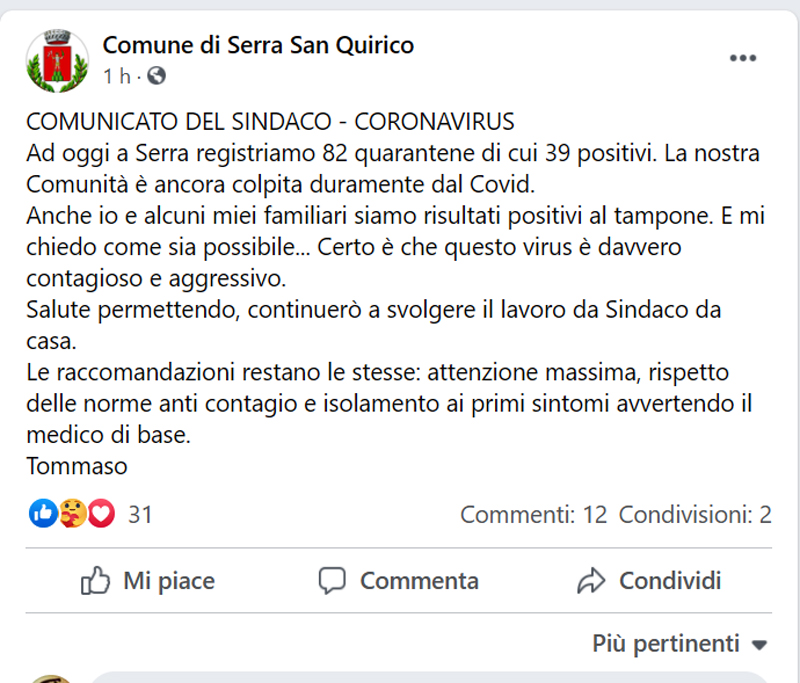Open the Comune di Serra San Quirico page name
This screenshot has height=683, width=800.
tap(258, 45)
